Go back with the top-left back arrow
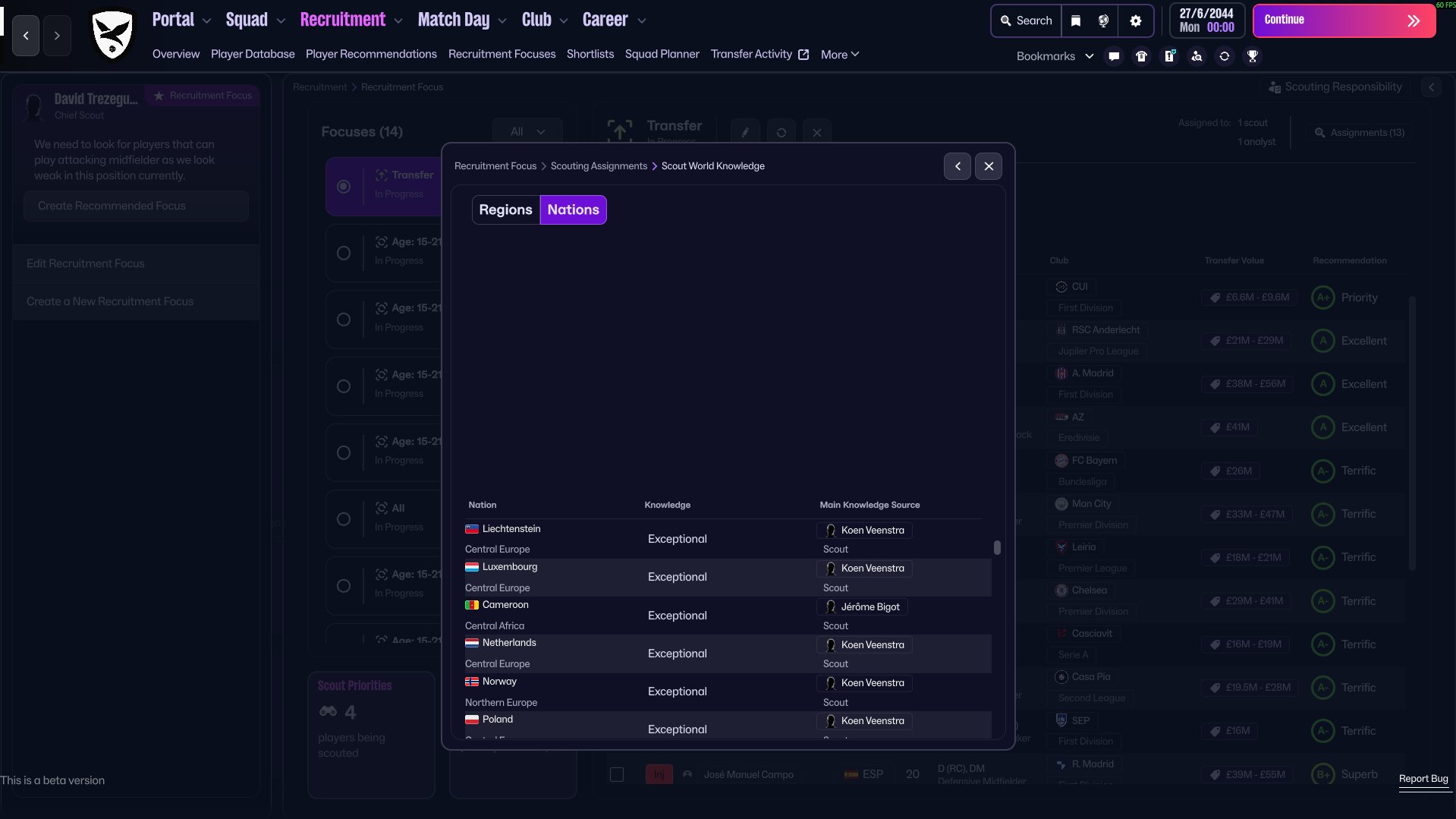Viewport: 1456px width, 819px height. pyautogui.click(x=26, y=36)
